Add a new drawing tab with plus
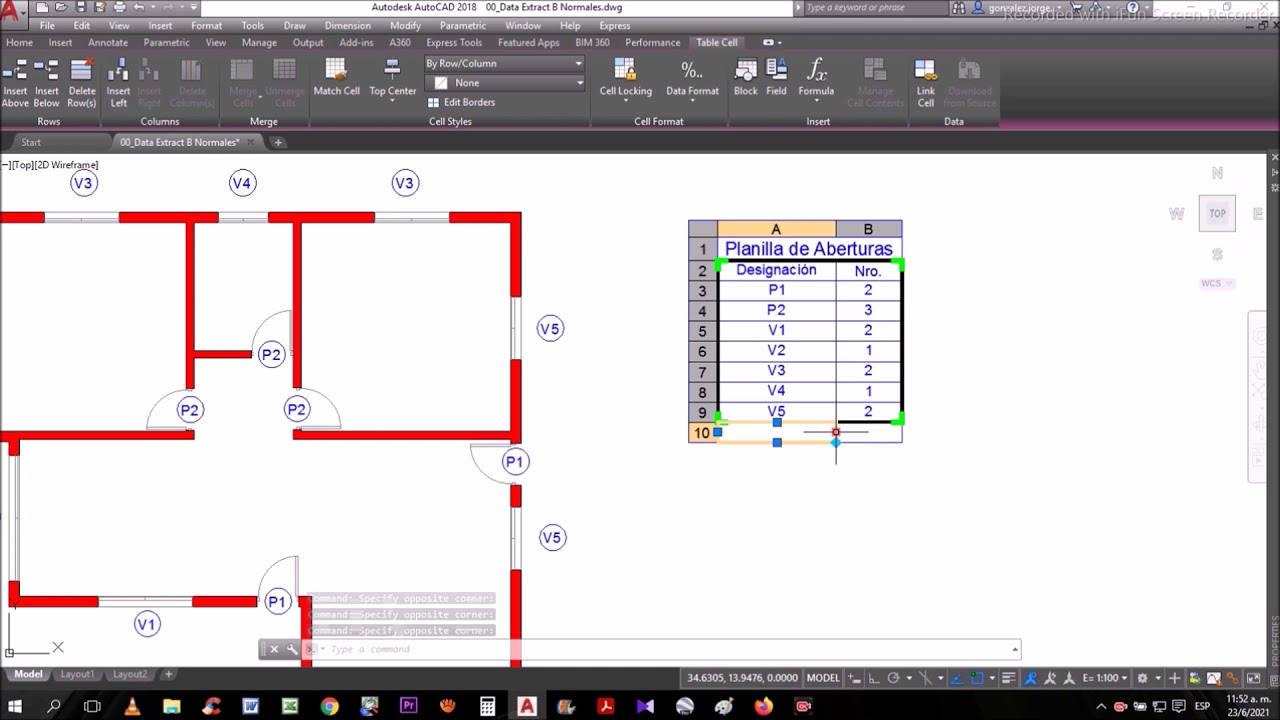Image resolution: width=1280 pixels, height=720 pixels. (278, 142)
